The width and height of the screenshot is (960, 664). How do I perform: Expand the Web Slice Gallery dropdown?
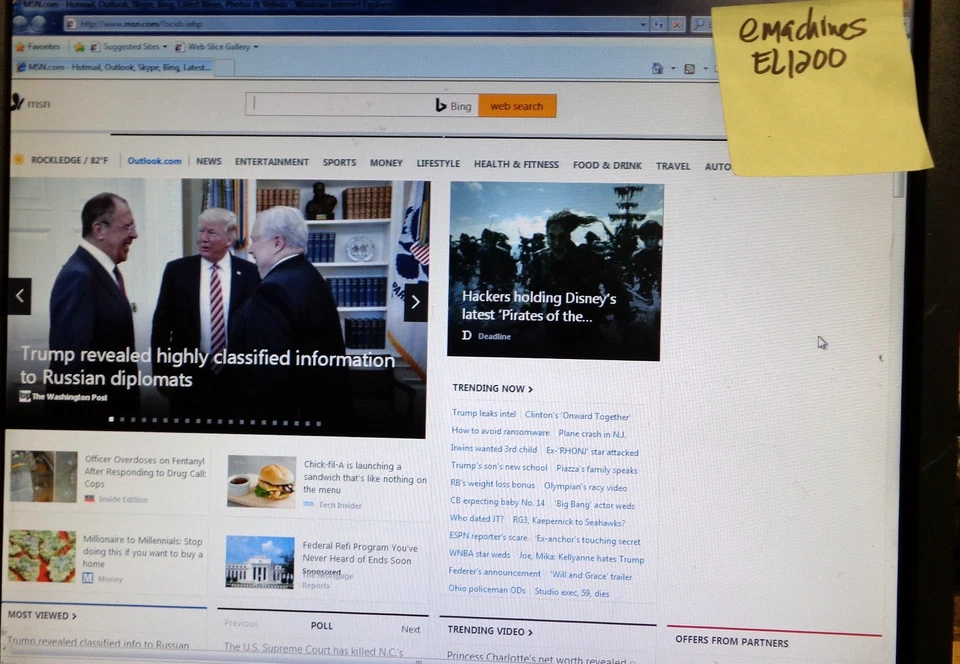256,47
